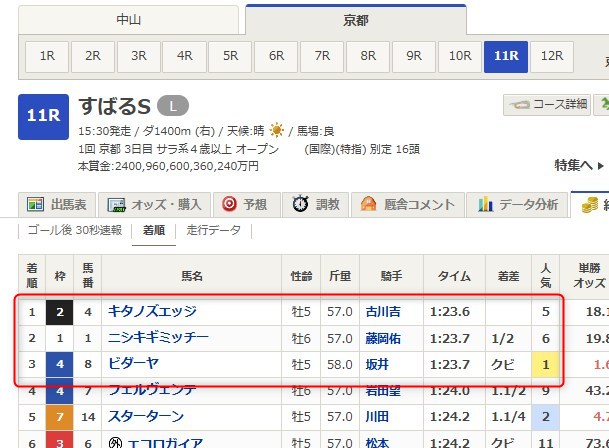Open the 厩舎コメント tab
This screenshot has height=448, width=609.
tap(408, 204)
